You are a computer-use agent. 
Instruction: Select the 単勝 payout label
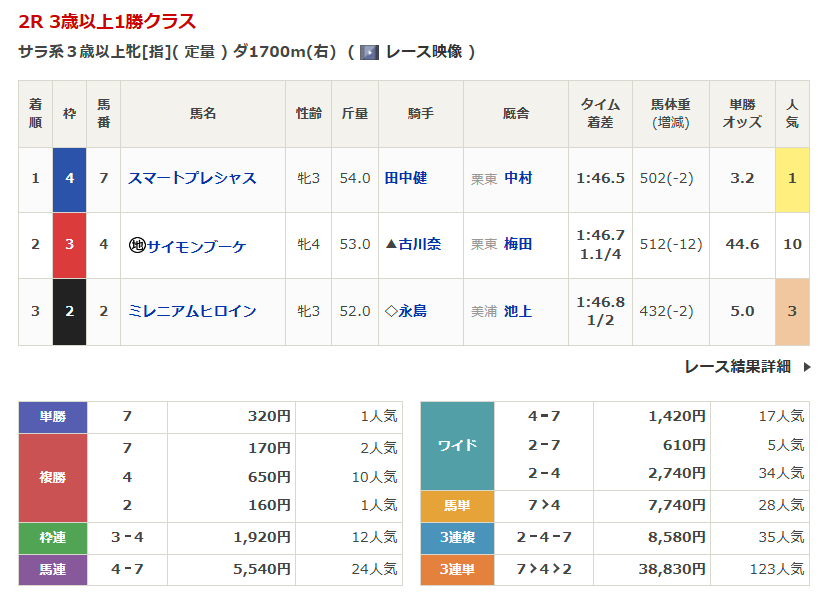click(53, 417)
